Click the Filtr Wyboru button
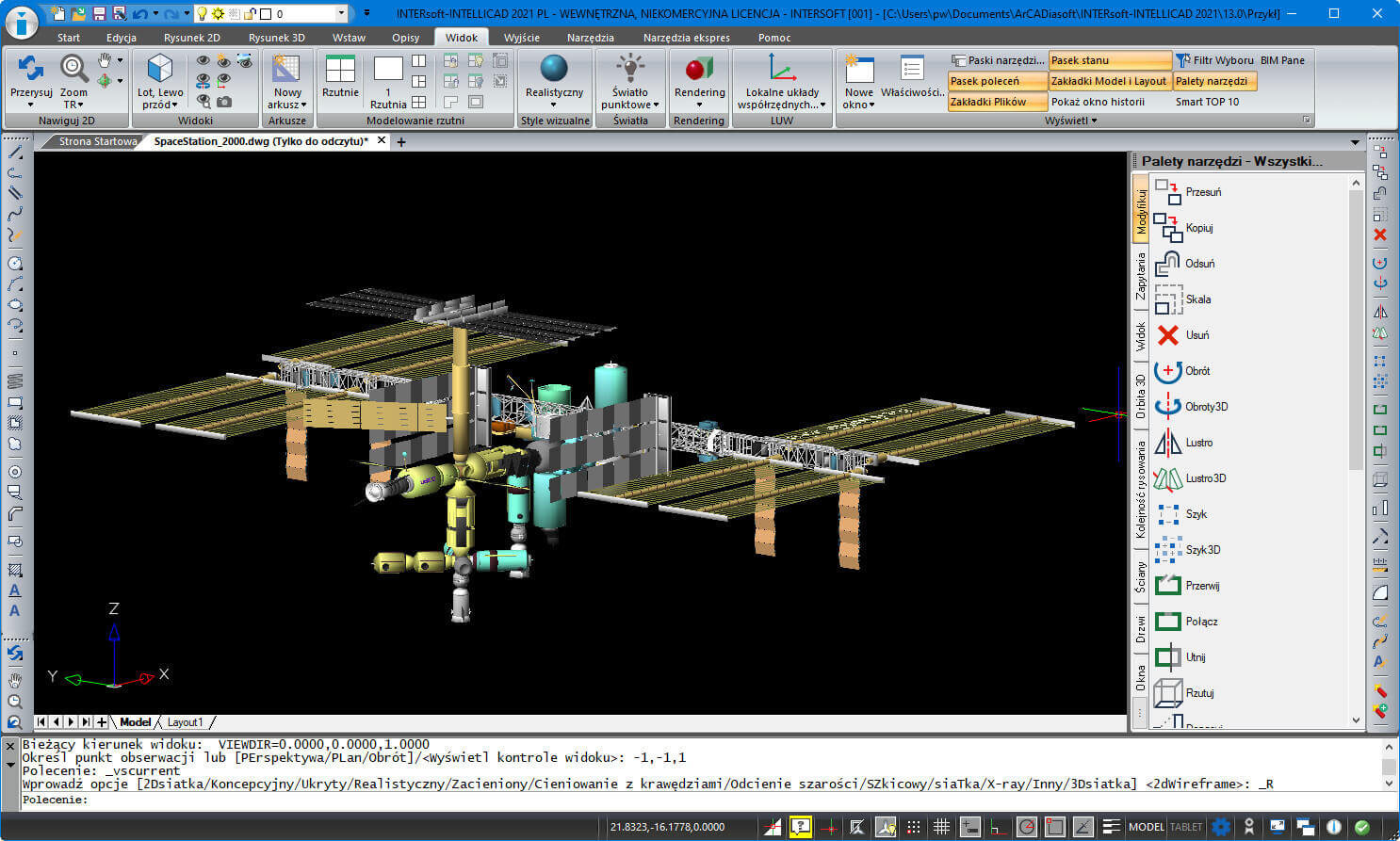 tap(1215, 60)
